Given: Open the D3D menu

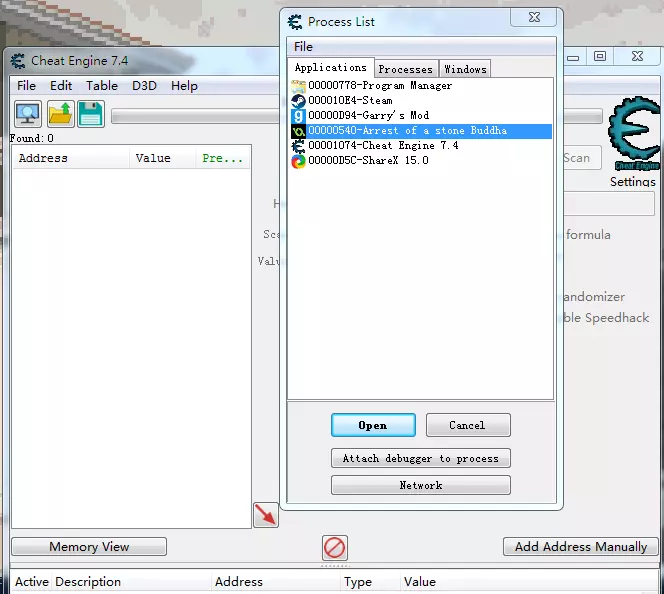Looking at the screenshot, I should pos(144,86).
